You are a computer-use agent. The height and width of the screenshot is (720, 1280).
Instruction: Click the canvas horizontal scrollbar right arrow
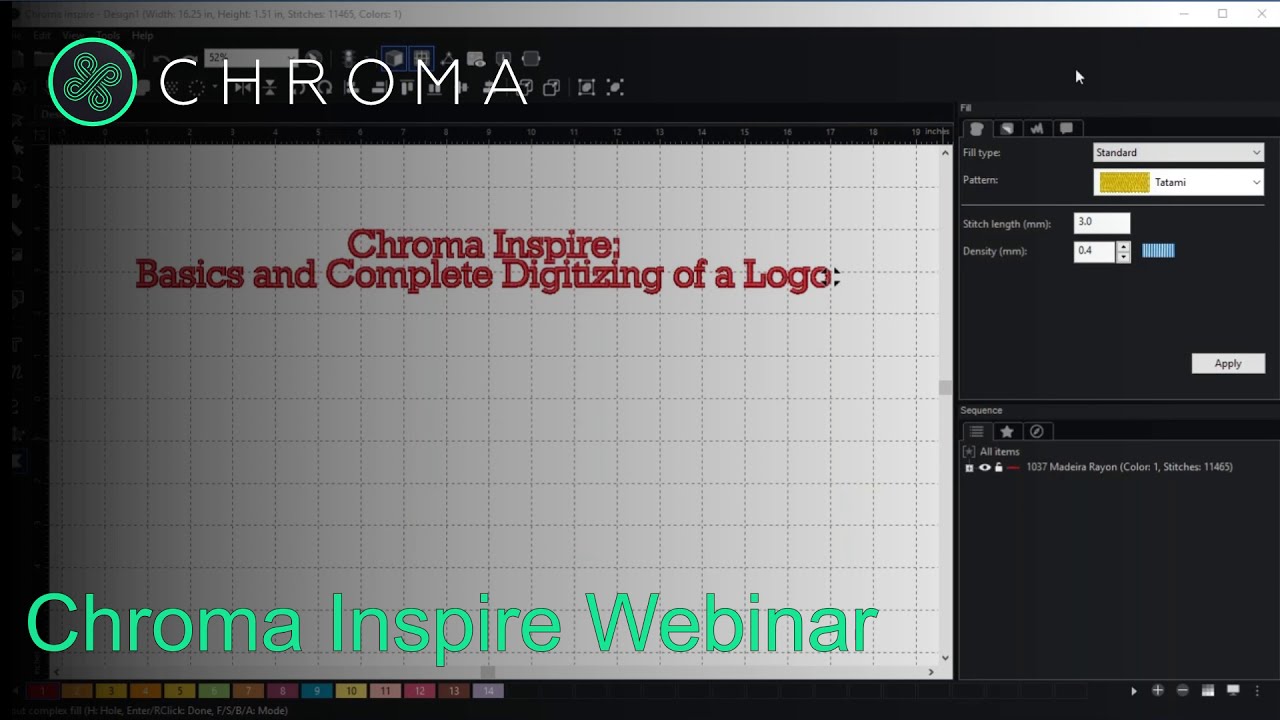931,672
